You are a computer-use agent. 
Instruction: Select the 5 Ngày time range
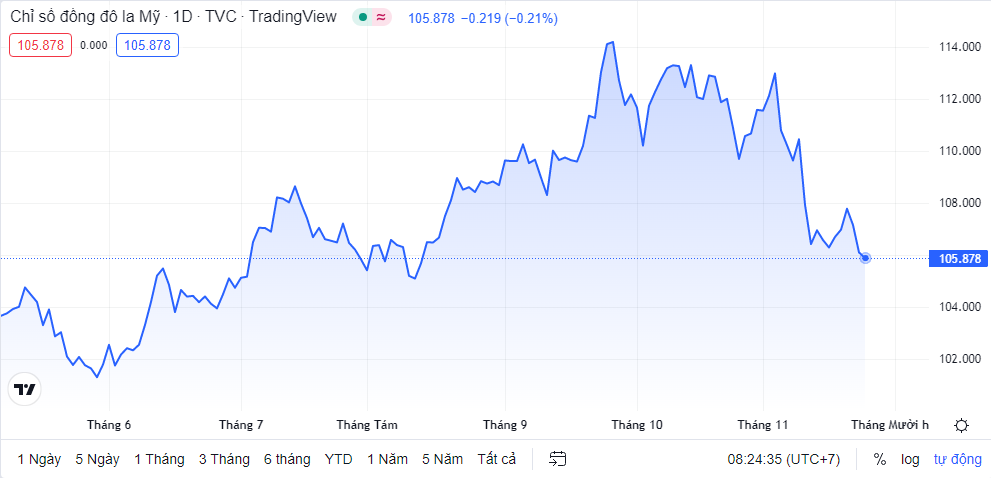point(97,459)
